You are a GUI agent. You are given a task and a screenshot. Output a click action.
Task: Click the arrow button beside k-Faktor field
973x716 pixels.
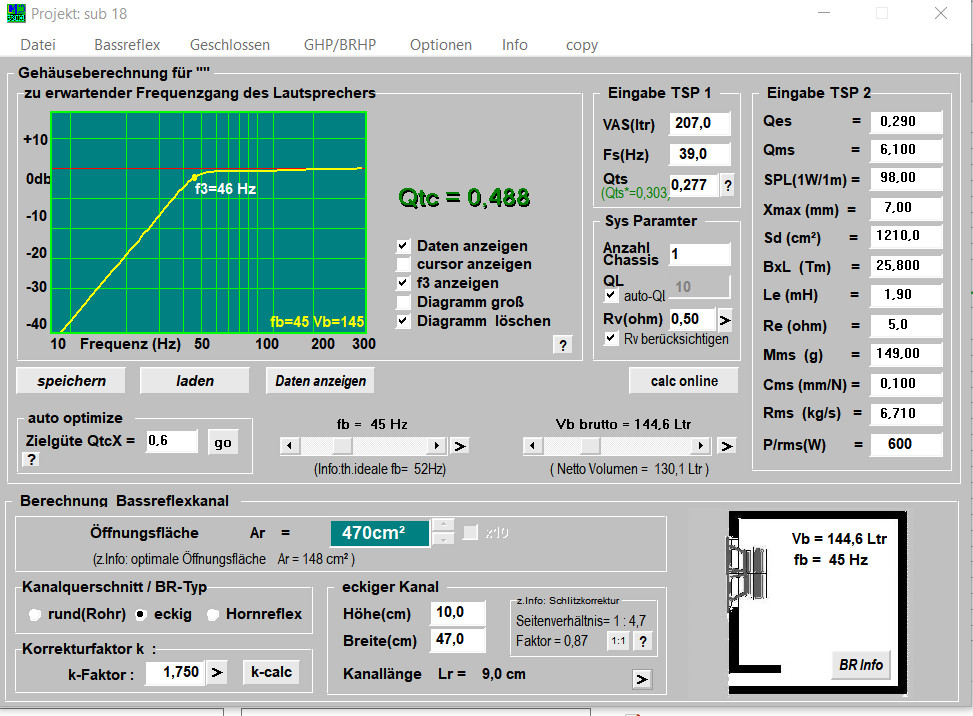218,672
